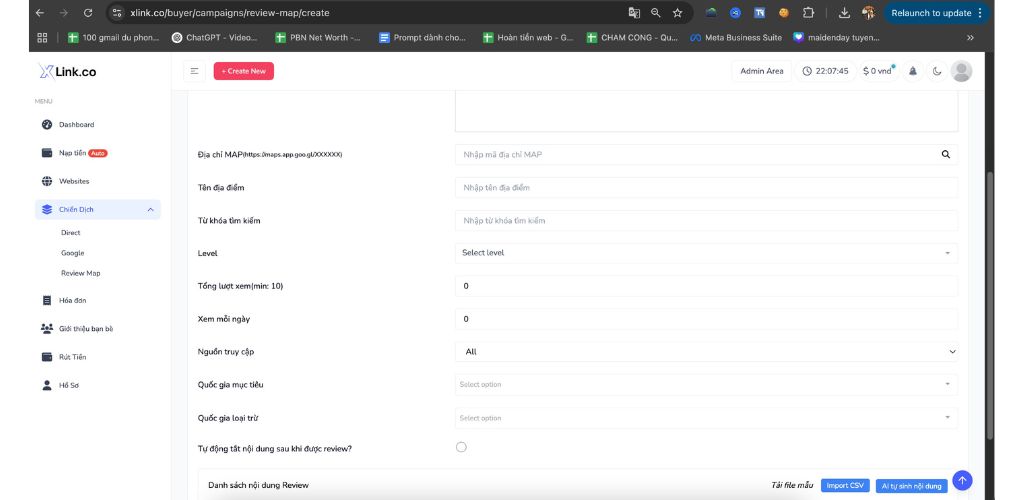Open the ChatGPT - Video bookmark

click(215, 38)
